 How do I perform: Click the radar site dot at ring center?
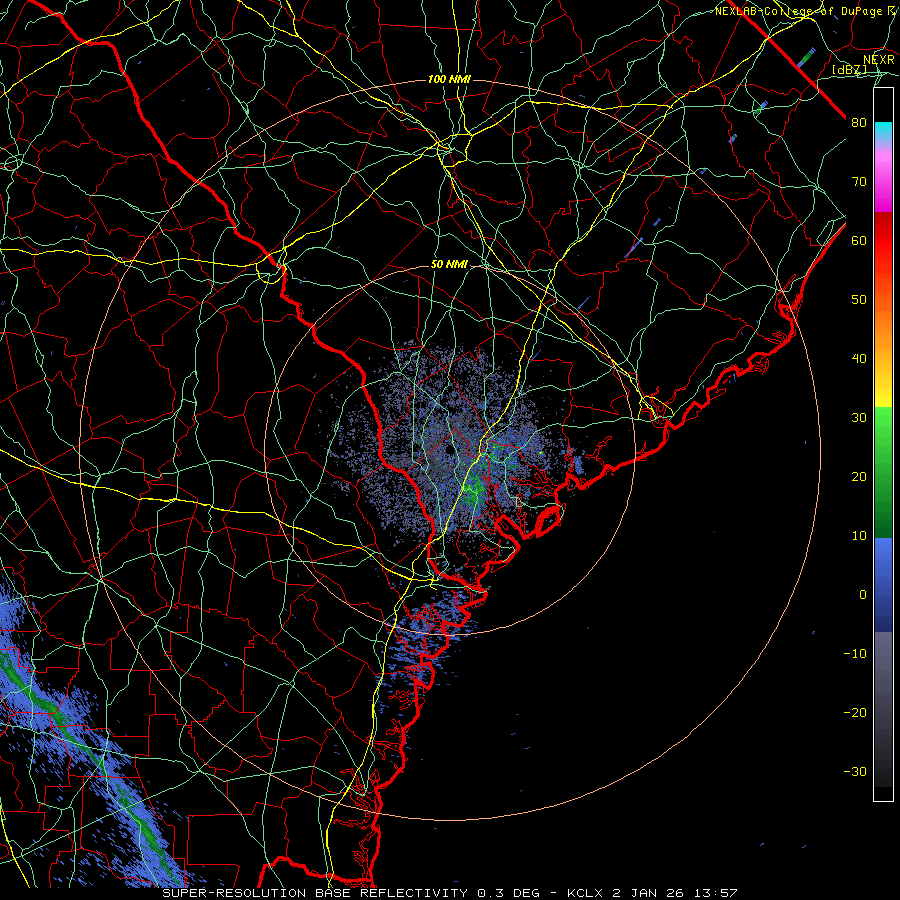pyautogui.click(x=448, y=450)
